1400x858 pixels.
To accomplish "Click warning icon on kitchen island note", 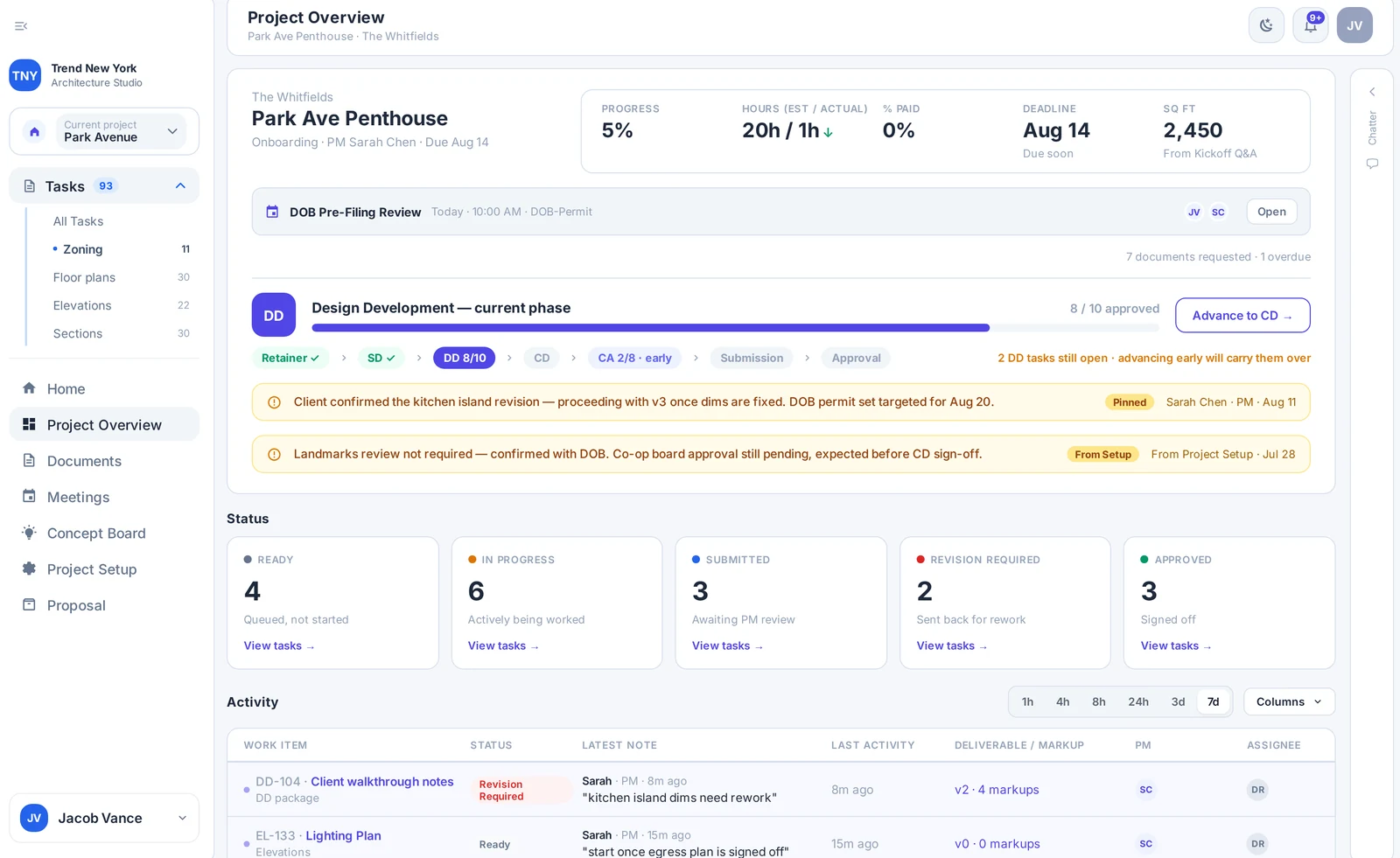I will [x=274, y=402].
